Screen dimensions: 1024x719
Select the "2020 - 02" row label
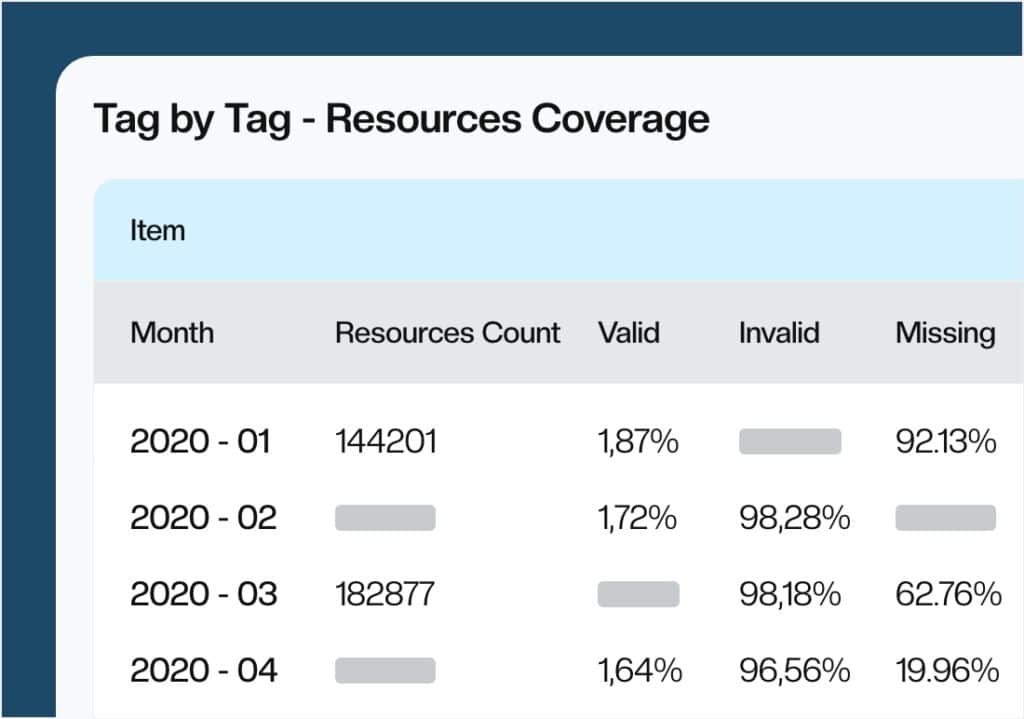click(x=203, y=518)
